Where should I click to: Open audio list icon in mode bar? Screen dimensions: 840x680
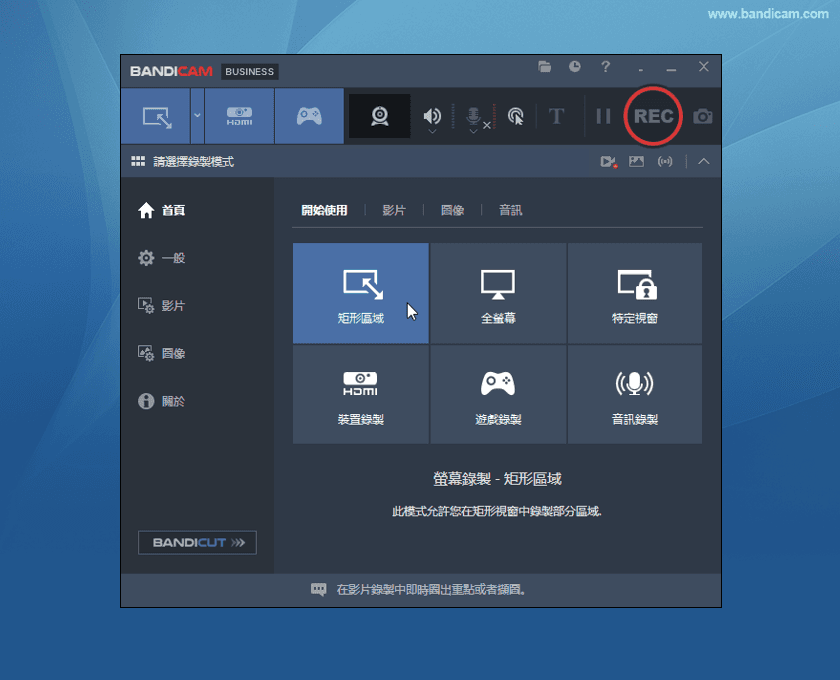coord(665,161)
